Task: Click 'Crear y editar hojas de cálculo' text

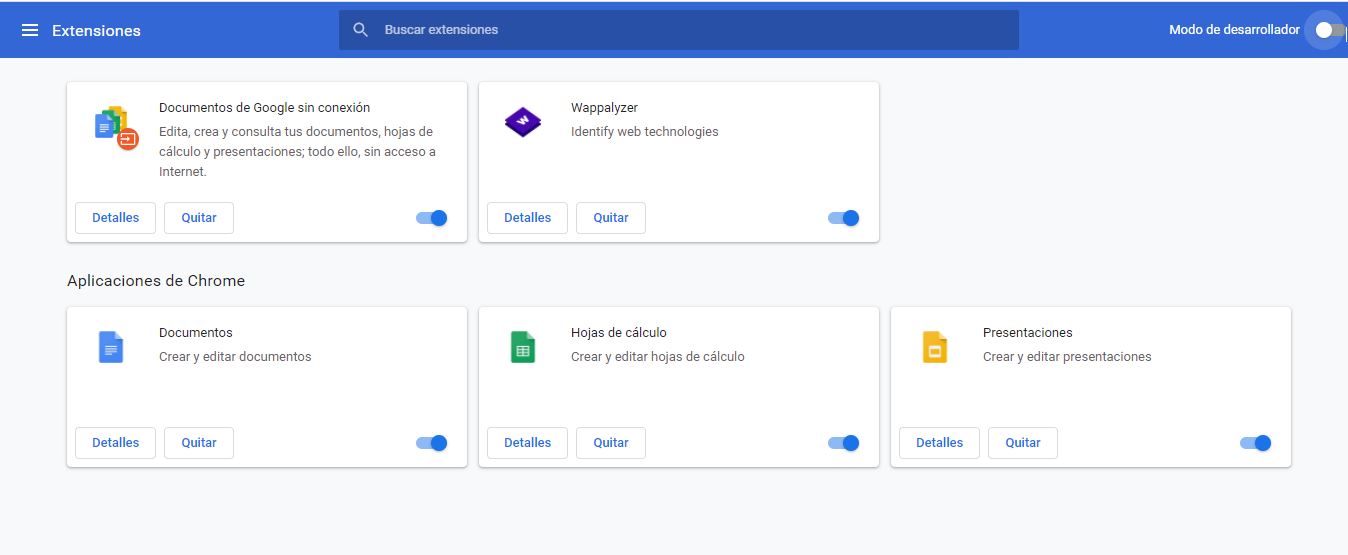Action: pos(658,356)
